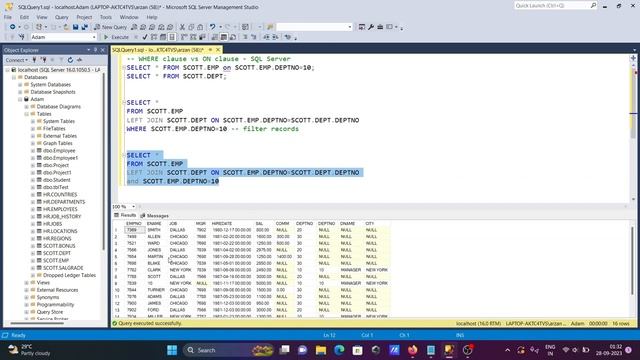Click the ENAME column header in results
640x360 pixels.
[x=154, y=224]
